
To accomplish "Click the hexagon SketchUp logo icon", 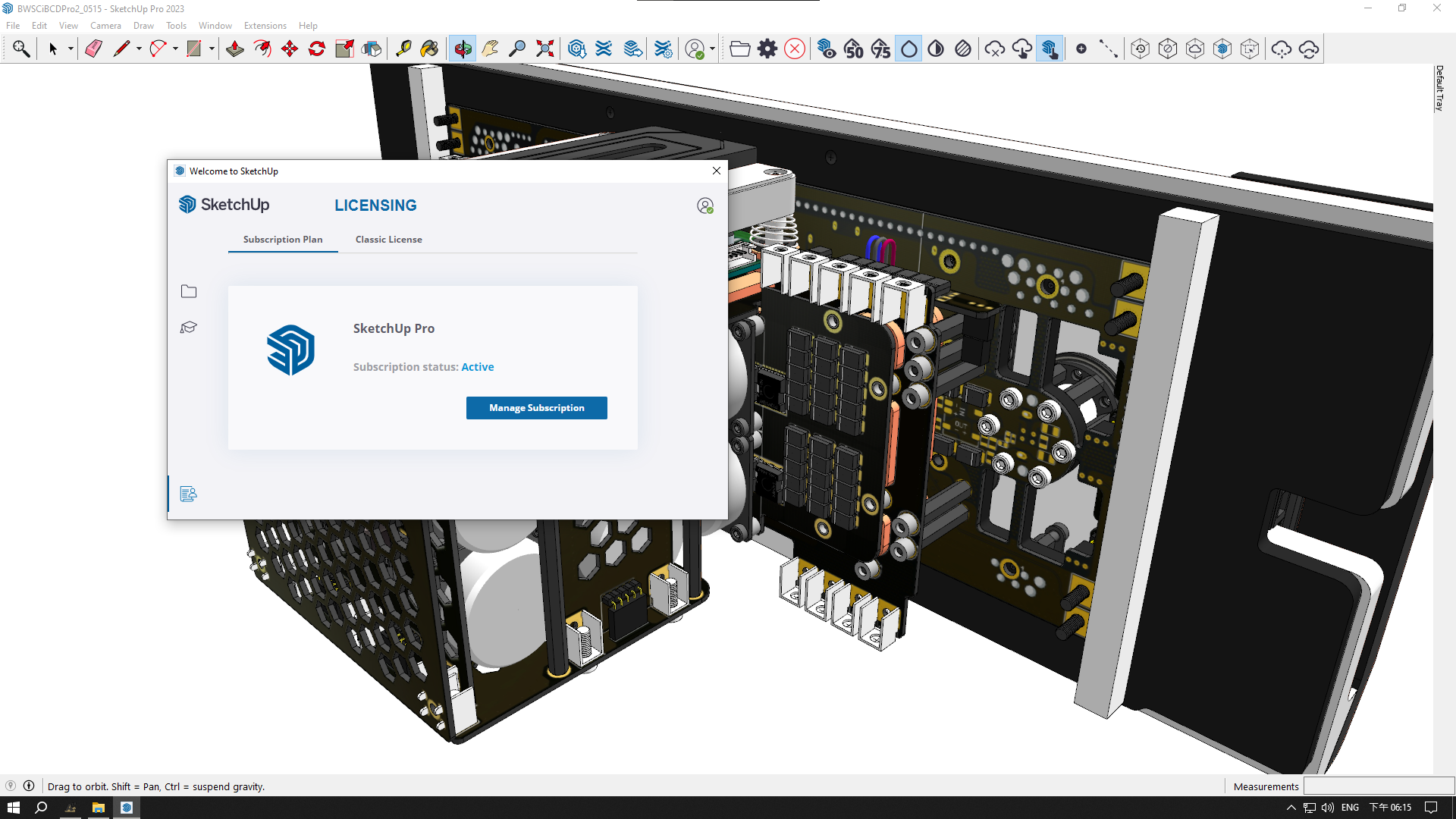I will click(x=1222, y=49).
